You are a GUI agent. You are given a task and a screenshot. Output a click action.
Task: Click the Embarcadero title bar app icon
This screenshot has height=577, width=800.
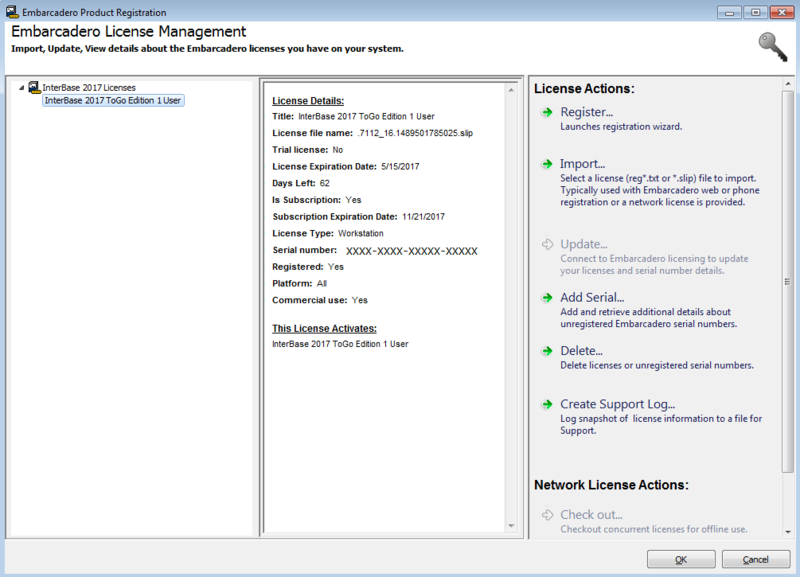[x=12, y=11]
